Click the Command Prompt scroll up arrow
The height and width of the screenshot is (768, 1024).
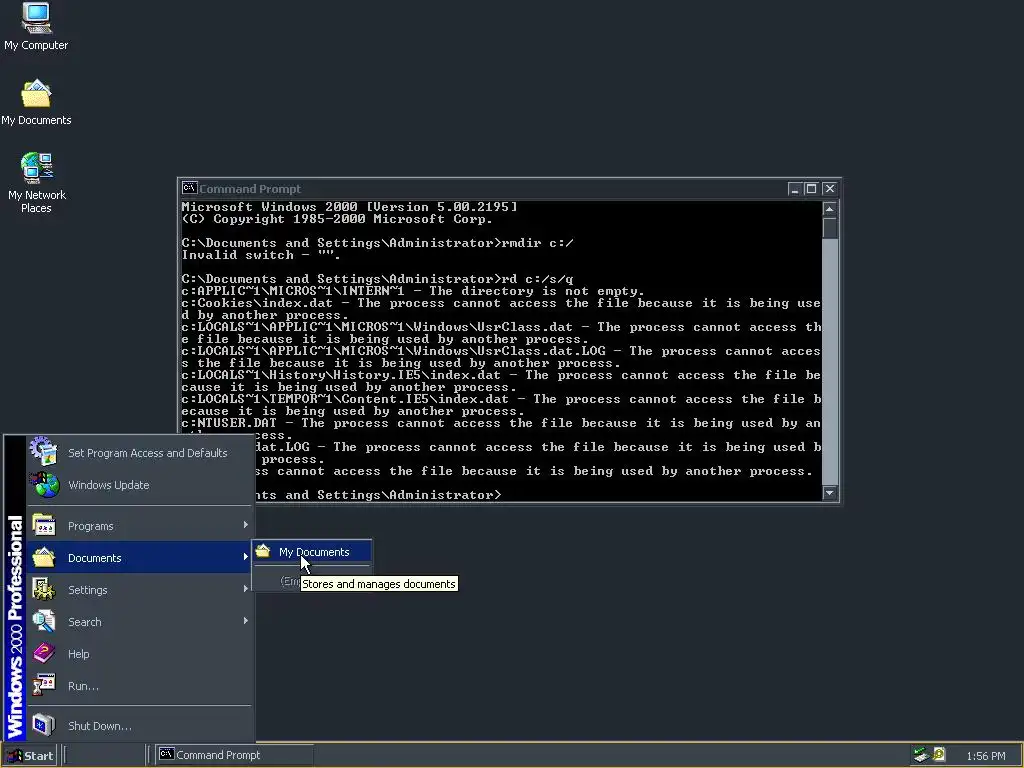(830, 209)
